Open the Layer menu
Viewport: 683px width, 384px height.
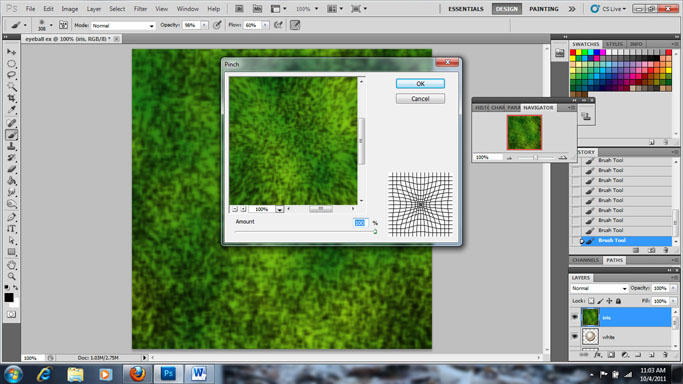coord(94,9)
